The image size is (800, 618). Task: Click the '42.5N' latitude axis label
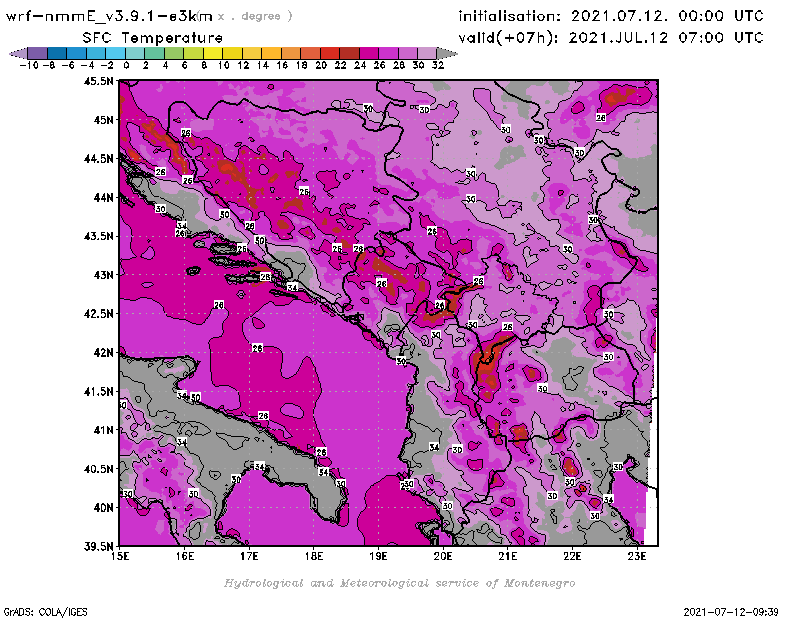(x=98, y=314)
